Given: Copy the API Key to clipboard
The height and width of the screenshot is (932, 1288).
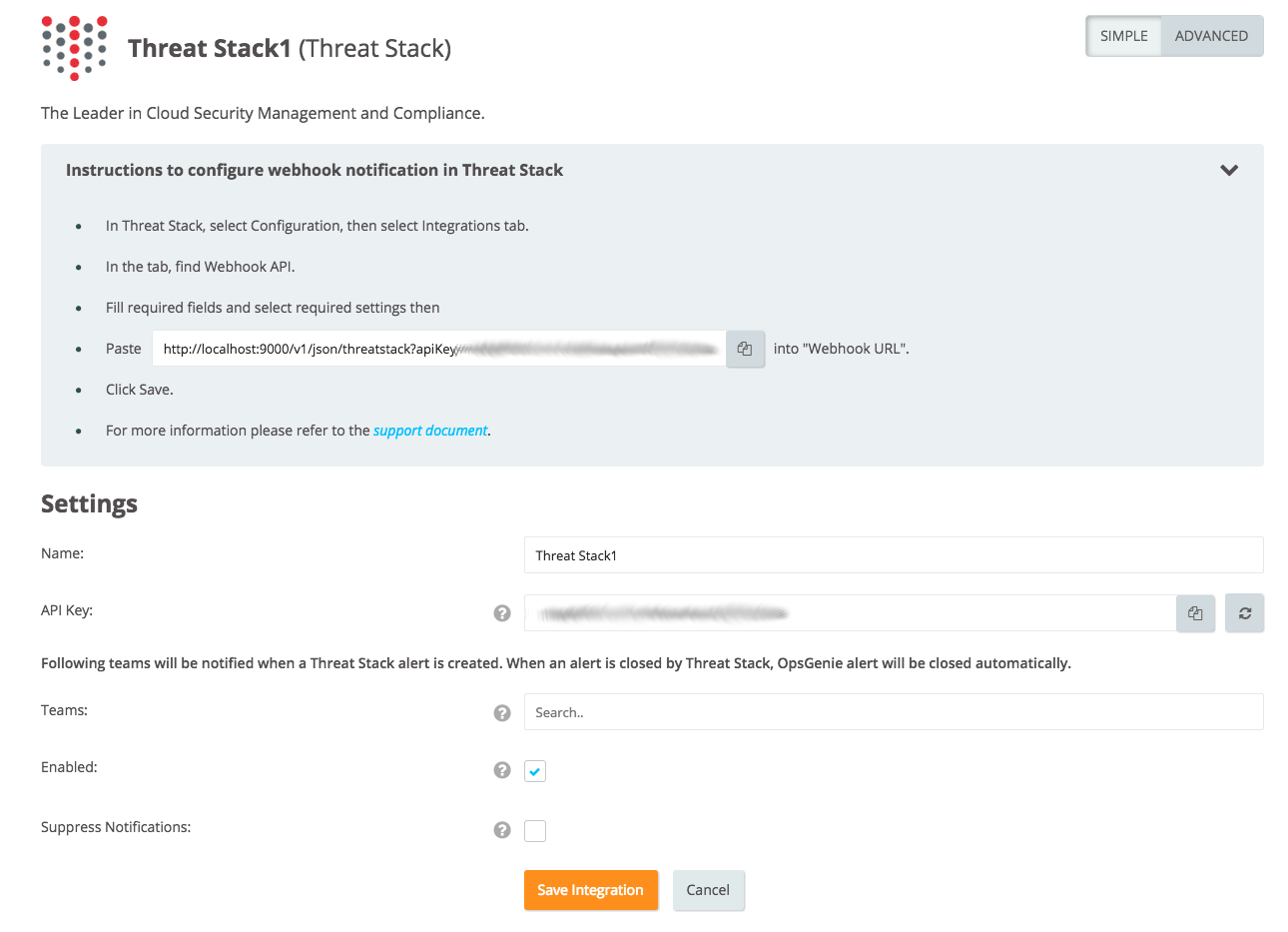Looking at the screenshot, I should (1195, 613).
